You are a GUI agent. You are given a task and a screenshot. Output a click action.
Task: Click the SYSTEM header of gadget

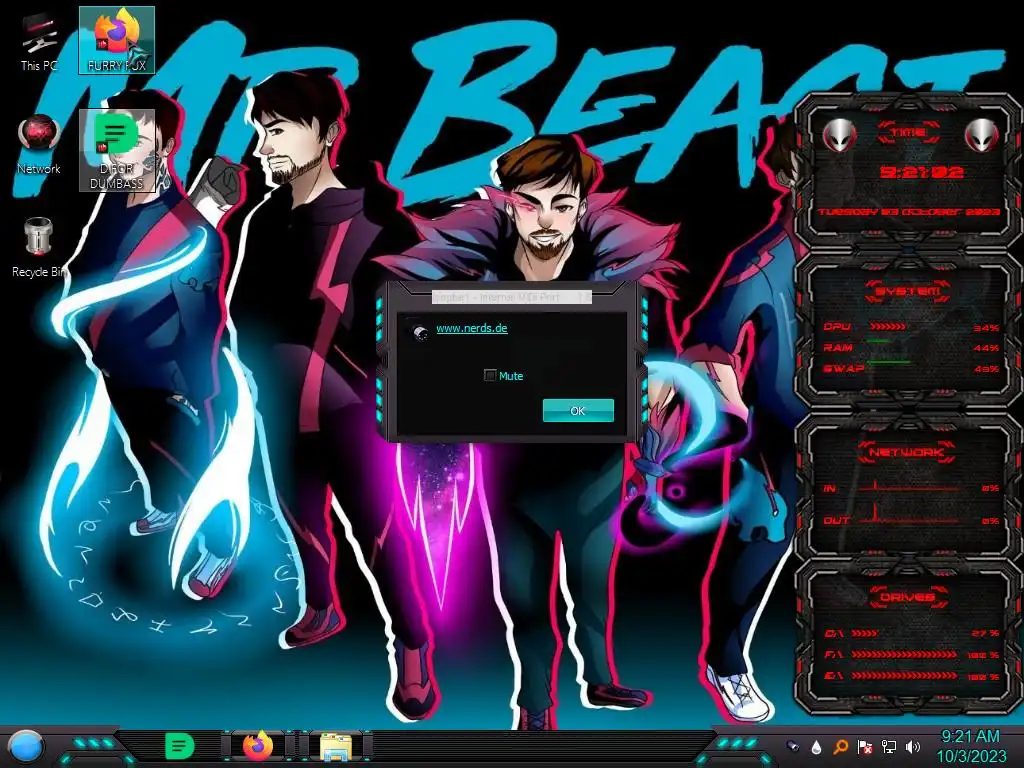pyautogui.click(x=908, y=291)
